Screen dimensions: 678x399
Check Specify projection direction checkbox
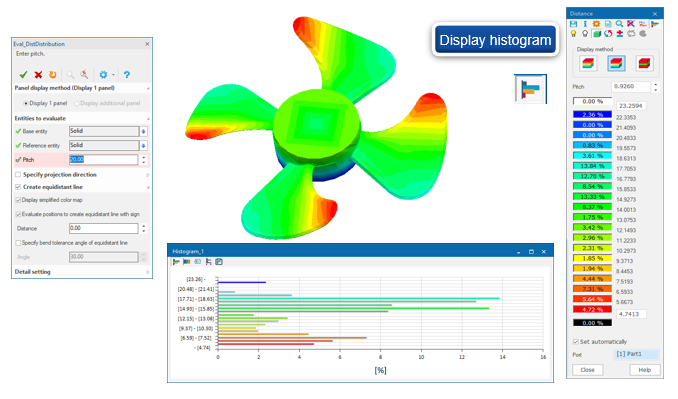pyautogui.click(x=18, y=175)
